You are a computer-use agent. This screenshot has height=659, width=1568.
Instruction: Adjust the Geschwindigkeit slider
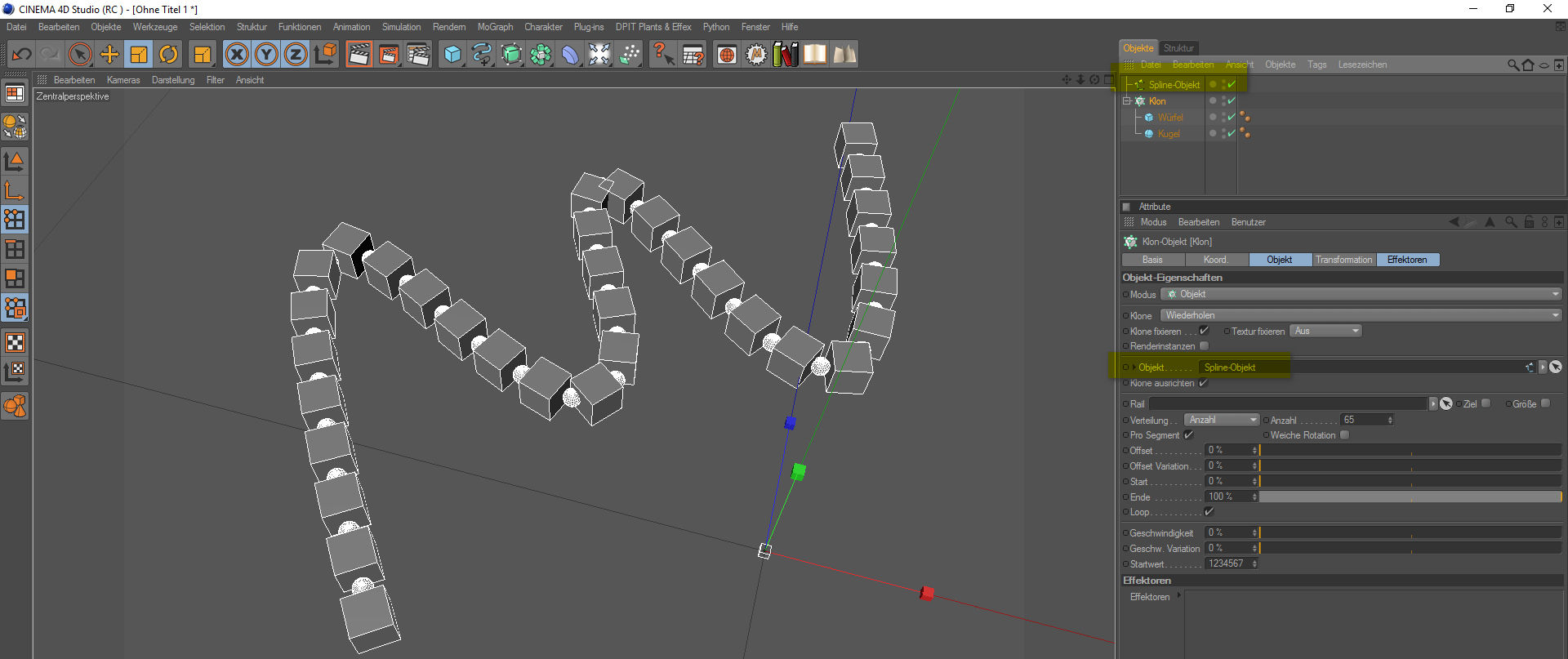click(x=1410, y=532)
